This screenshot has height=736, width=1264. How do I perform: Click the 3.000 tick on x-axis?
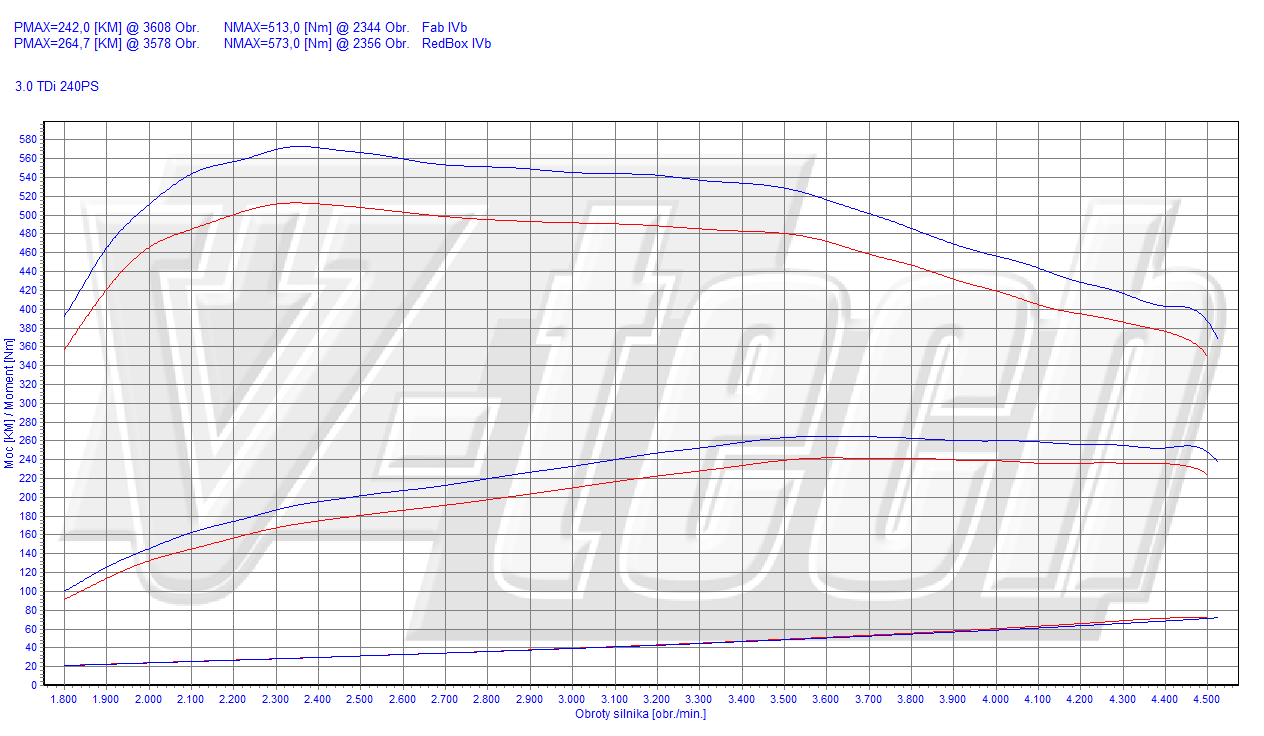(572, 699)
